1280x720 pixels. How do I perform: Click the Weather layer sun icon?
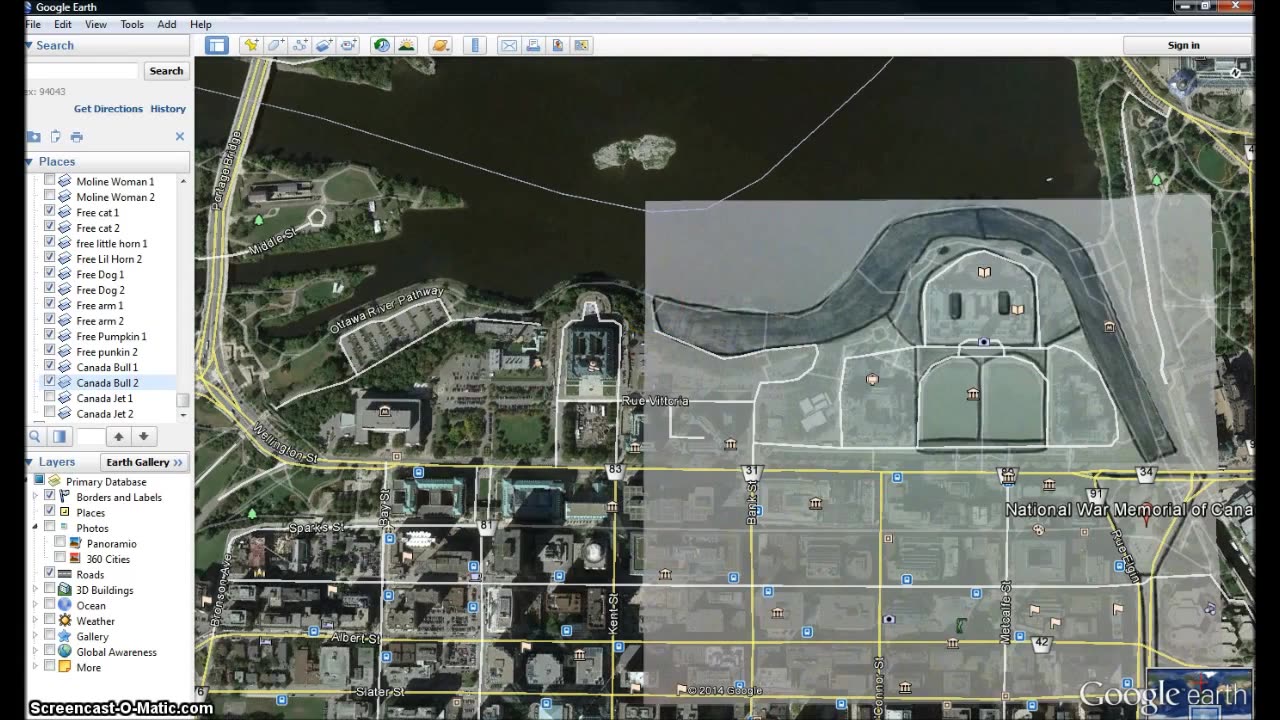pos(65,621)
